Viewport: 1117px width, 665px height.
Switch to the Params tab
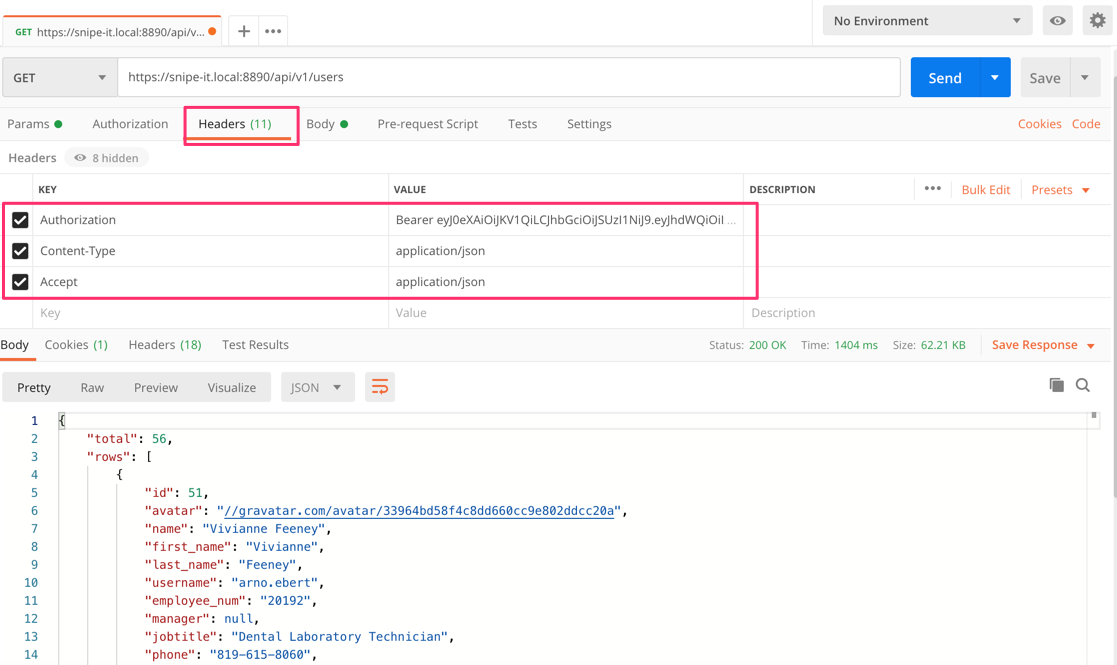pos(34,124)
